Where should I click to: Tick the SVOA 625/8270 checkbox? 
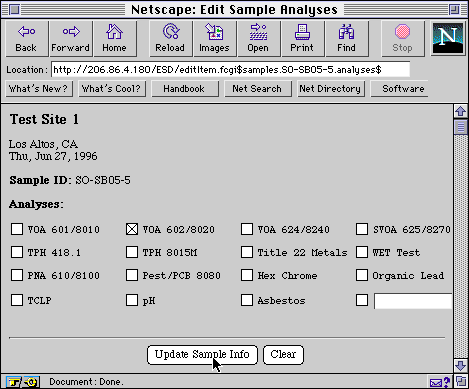[362, 229]
